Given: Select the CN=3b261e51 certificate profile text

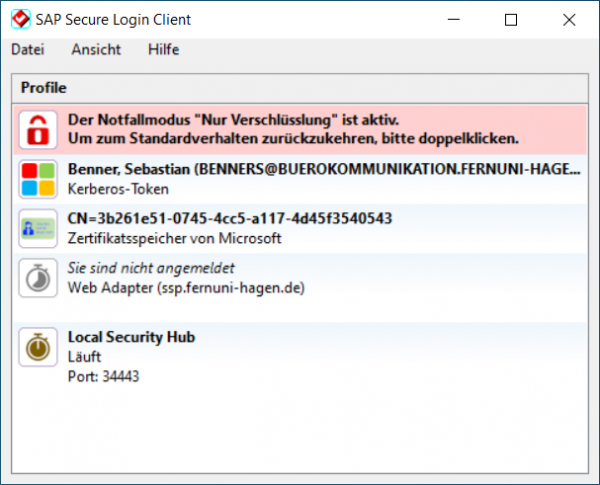Looking at the screenshot, I should [x=229, y=219].
